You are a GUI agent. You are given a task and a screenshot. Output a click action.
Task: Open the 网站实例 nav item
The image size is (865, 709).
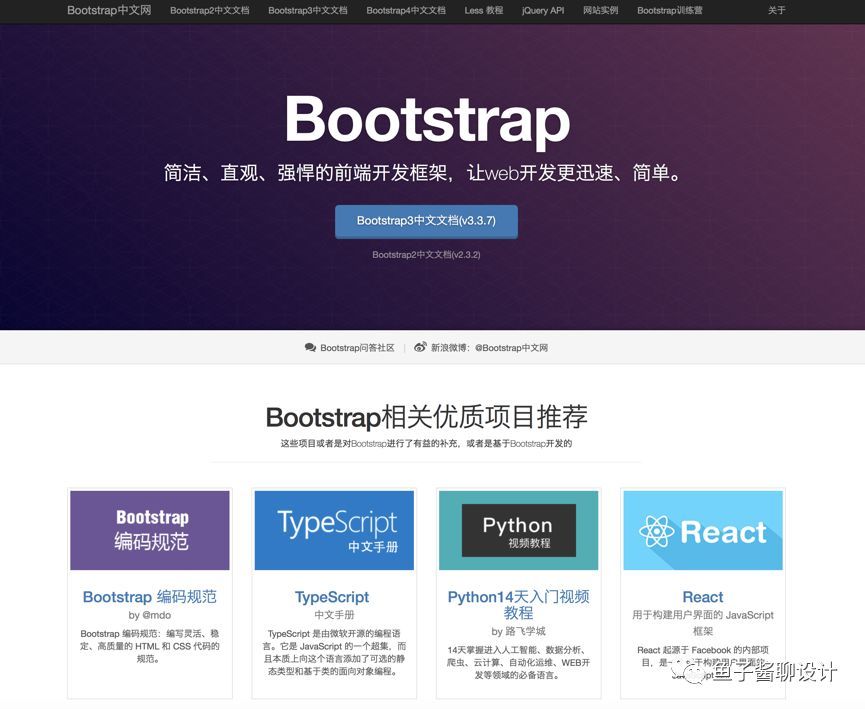pyautogui.click(x=601, y=10)
